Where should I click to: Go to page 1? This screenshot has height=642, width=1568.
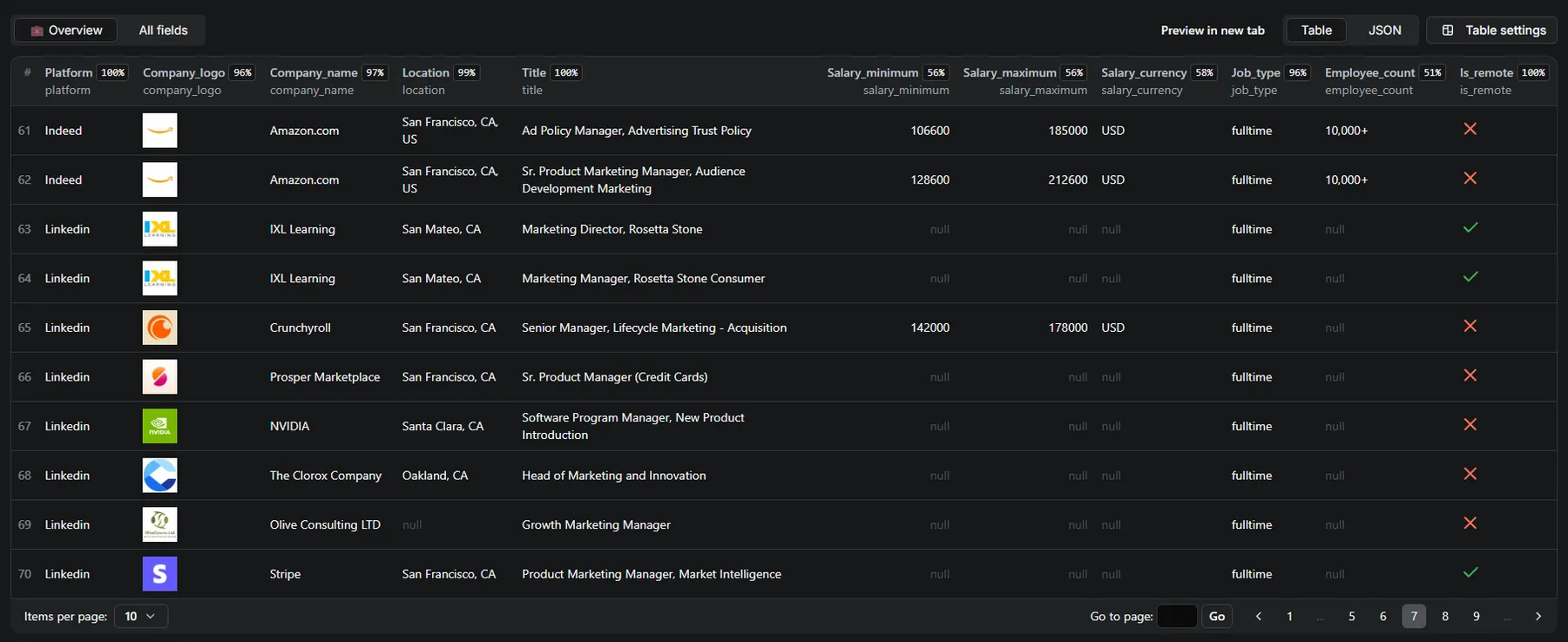point(1289,616)
